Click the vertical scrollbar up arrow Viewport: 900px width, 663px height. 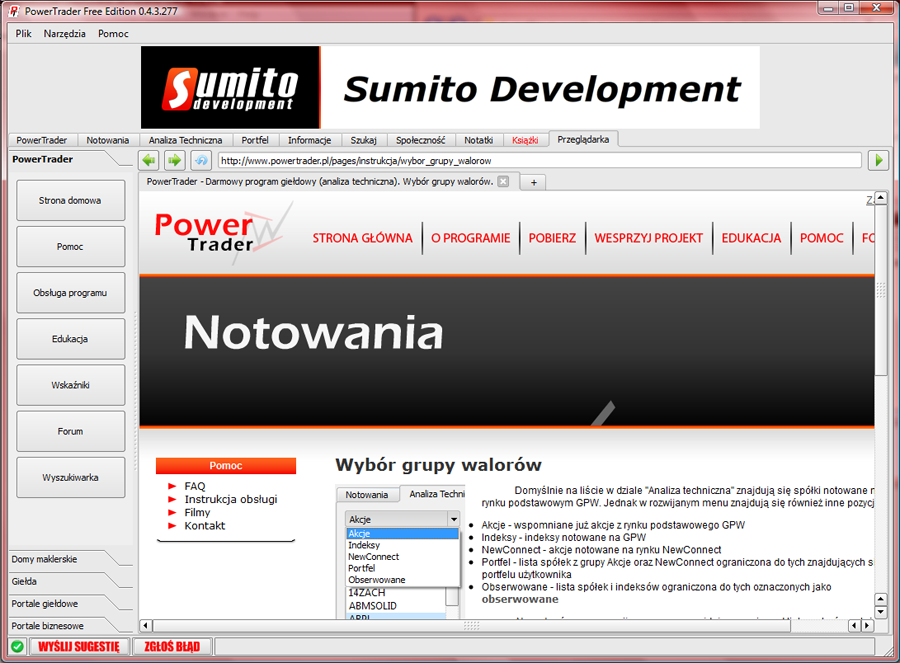coord(880,198)
